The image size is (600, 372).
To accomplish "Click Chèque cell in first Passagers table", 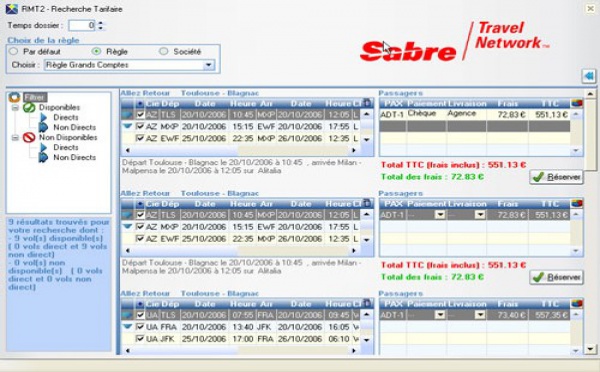I will [426, 114].
